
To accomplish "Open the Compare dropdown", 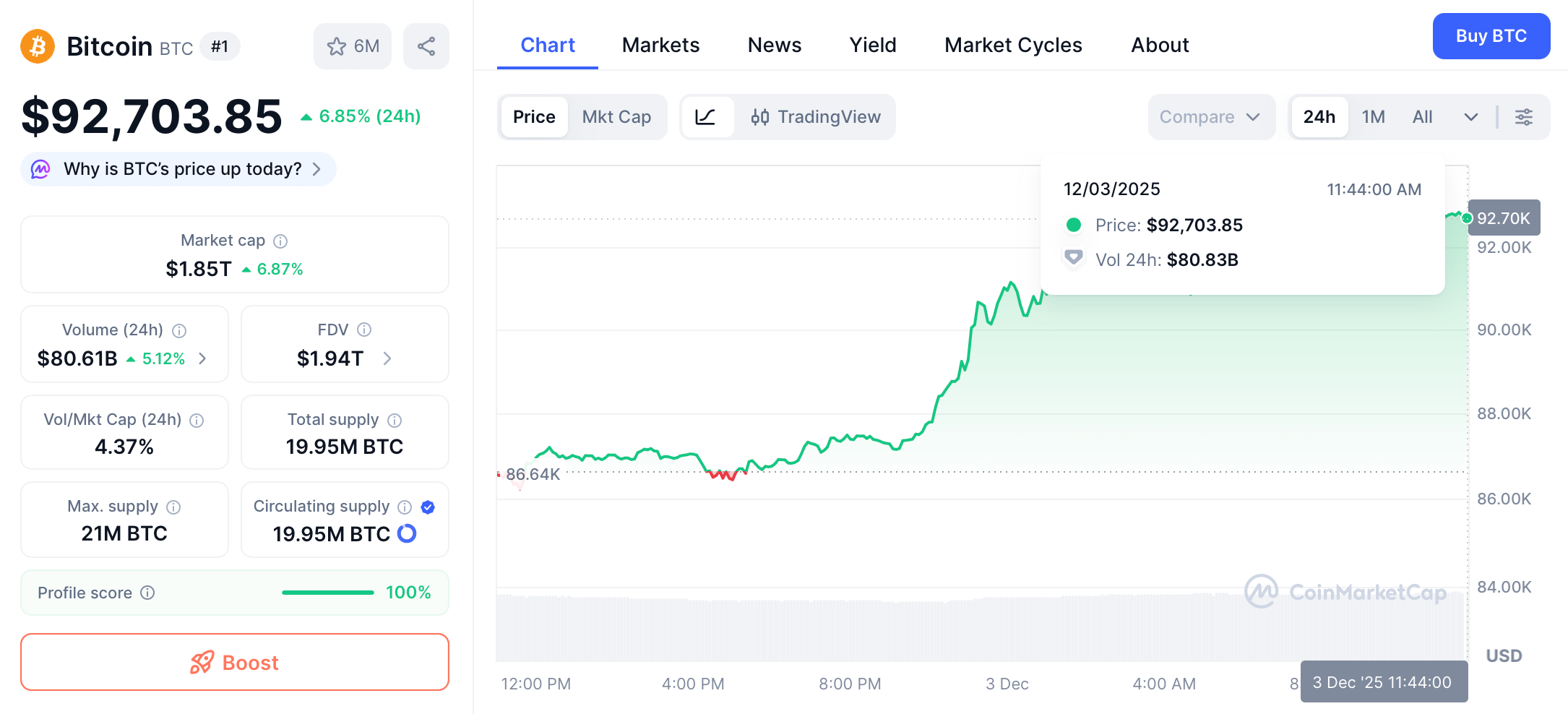I will 1211,116.
